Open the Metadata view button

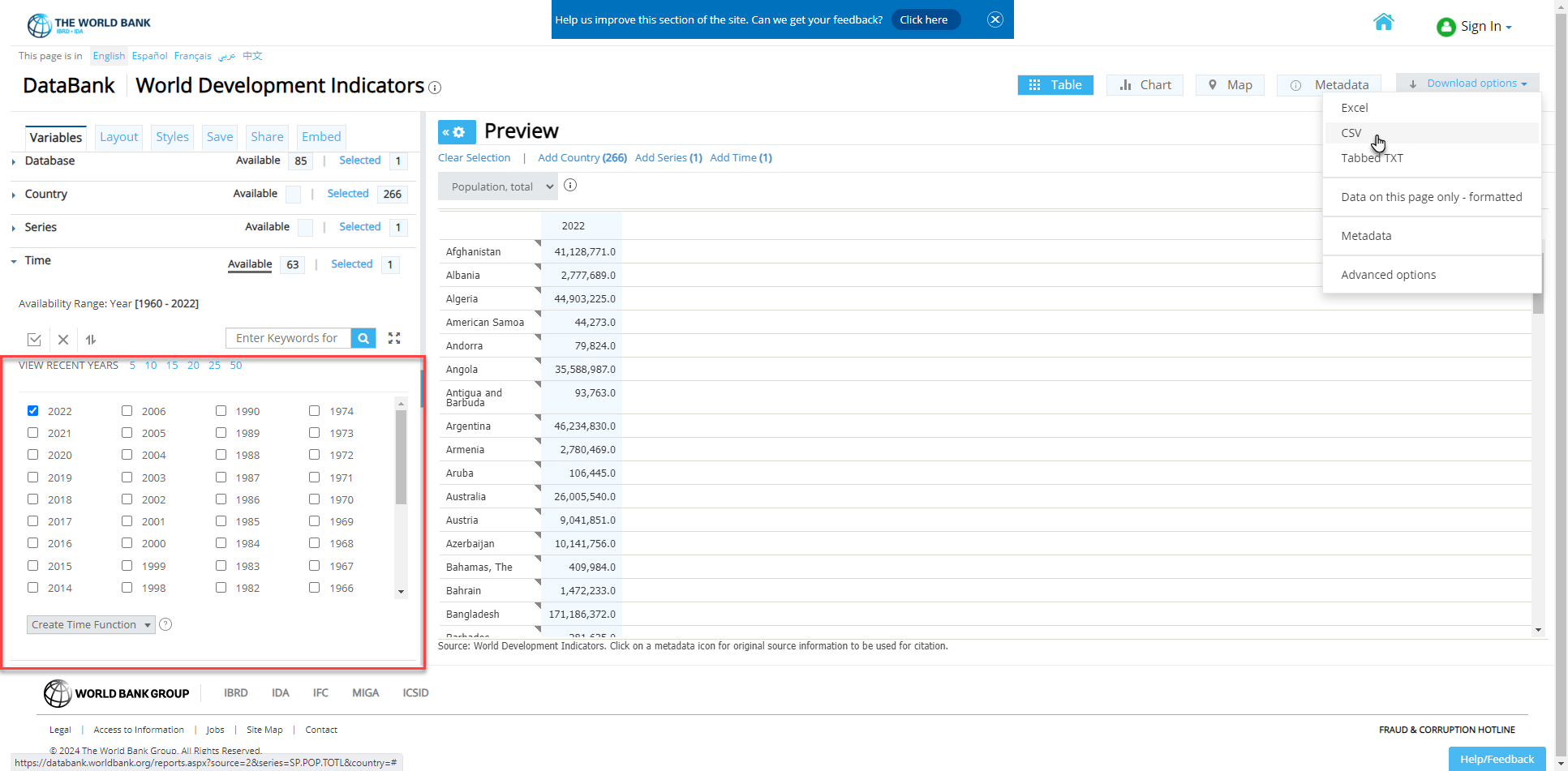click(x=1329, y=85)
